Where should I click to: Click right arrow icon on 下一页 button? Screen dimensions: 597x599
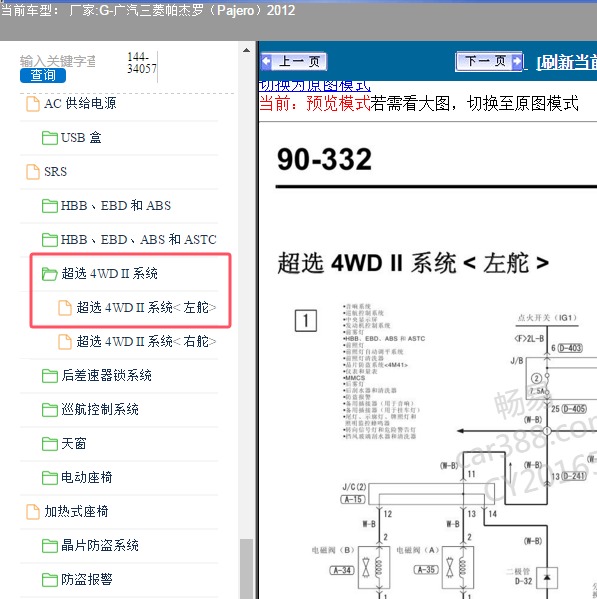tap(516, 61)
